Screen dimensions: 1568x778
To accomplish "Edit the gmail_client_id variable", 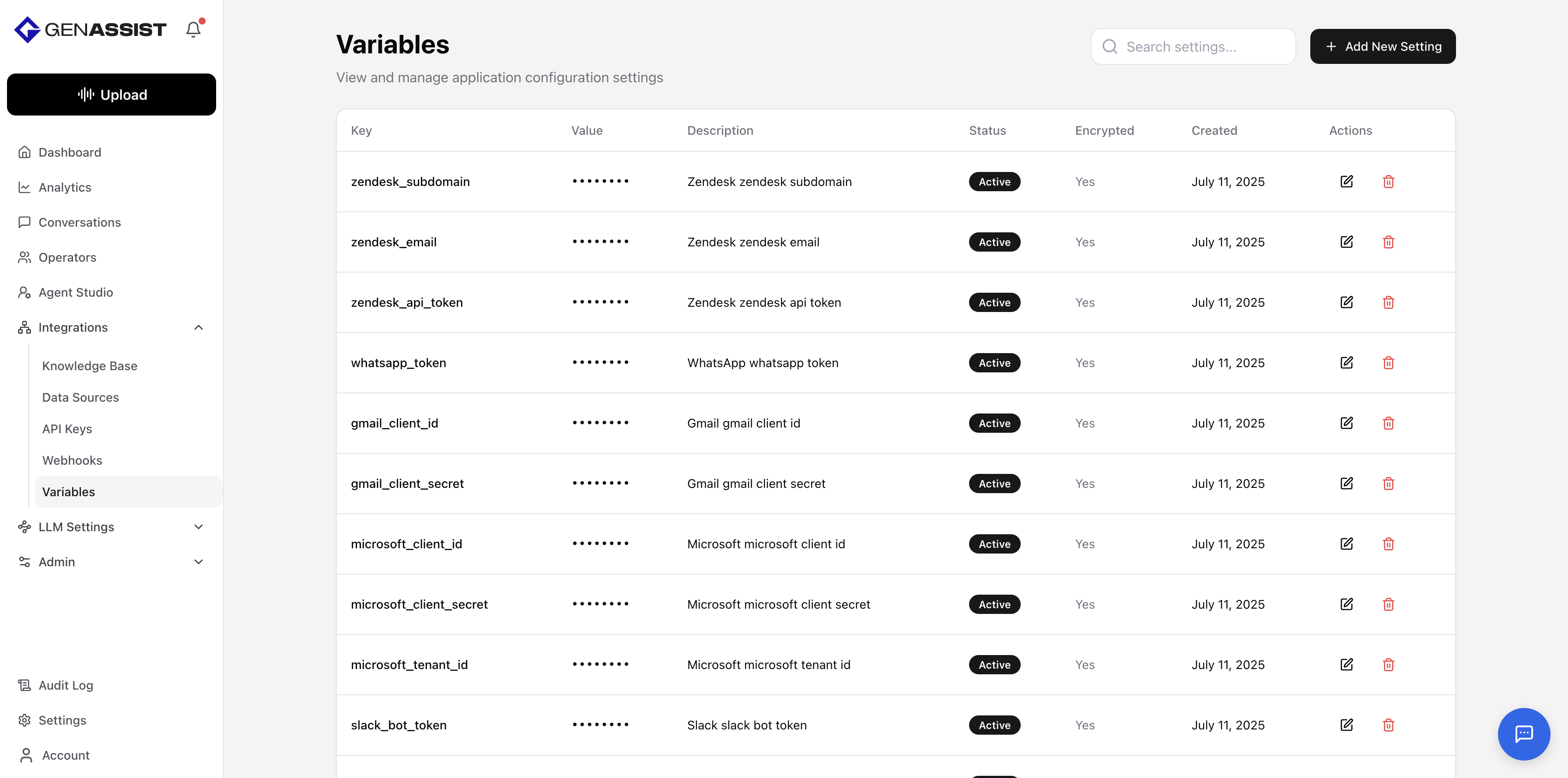I will click(1347, 423).
